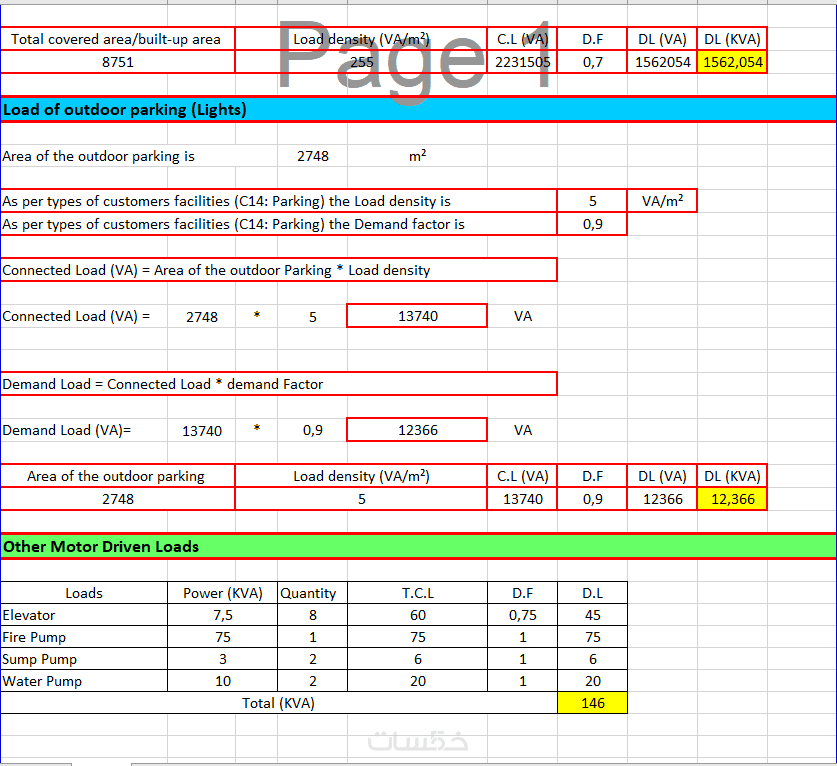The image size is (837, 766).
Task: Select the DL (VA) value 1562054
Action: 662,62
